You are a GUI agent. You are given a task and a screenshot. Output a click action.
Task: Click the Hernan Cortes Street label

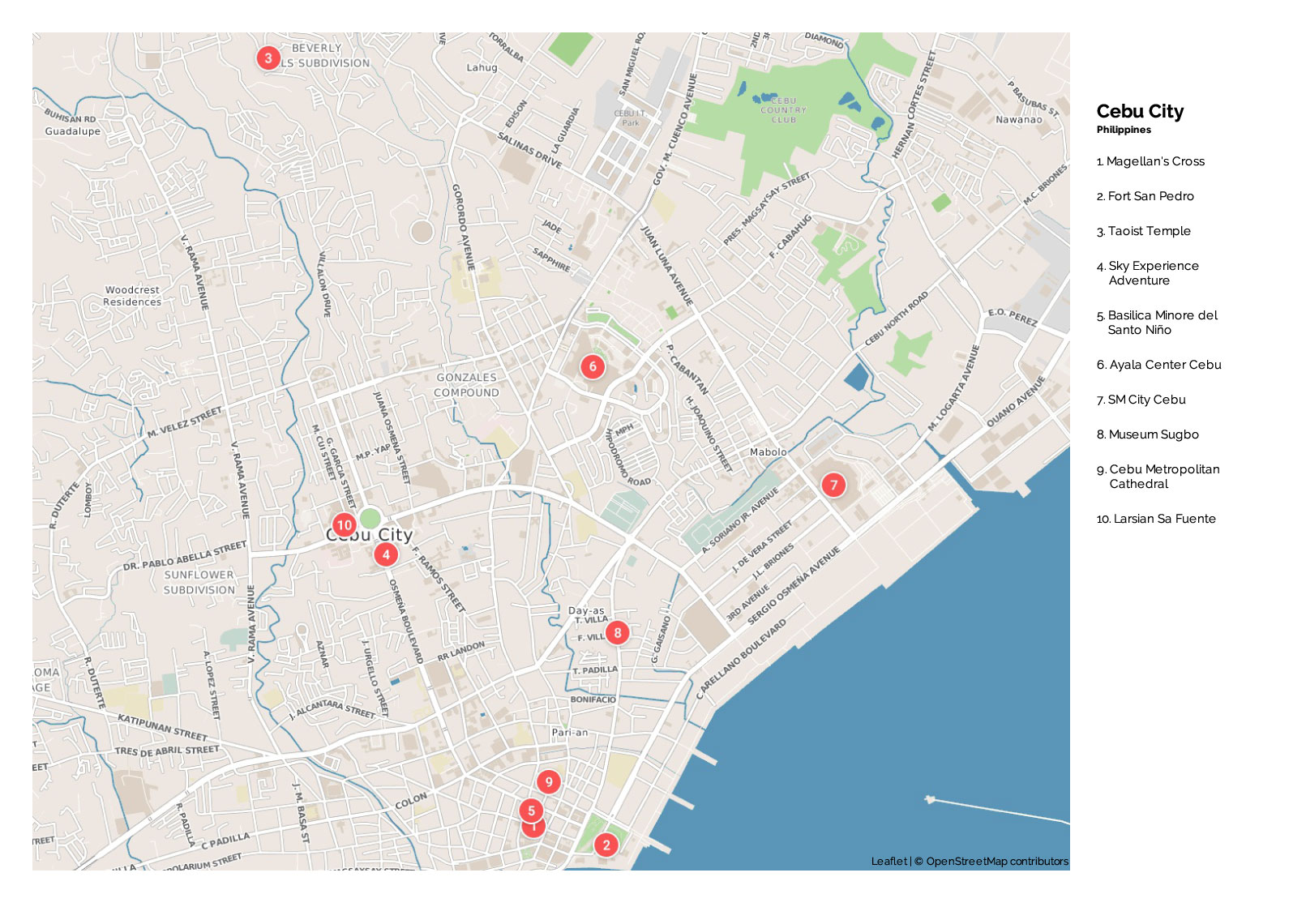[x=914, y=105]
